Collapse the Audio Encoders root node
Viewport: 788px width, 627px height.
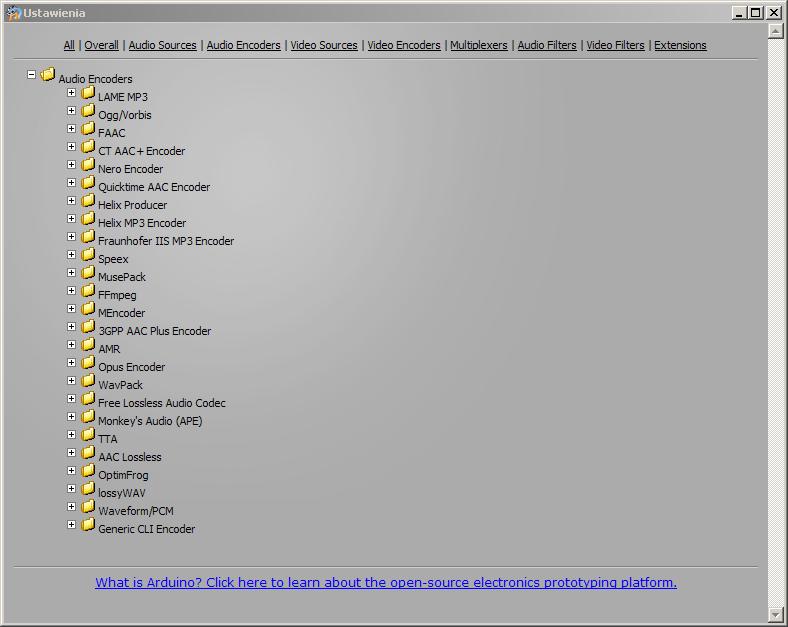pos(31,75)
